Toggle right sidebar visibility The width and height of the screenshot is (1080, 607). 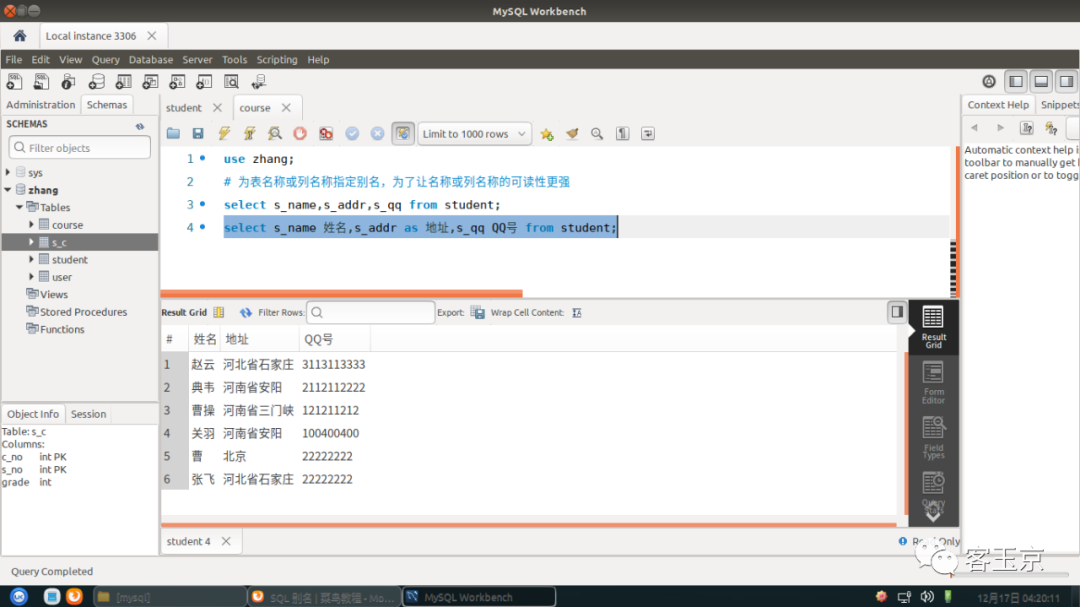pyautogui.click(x=1066, y=81)
